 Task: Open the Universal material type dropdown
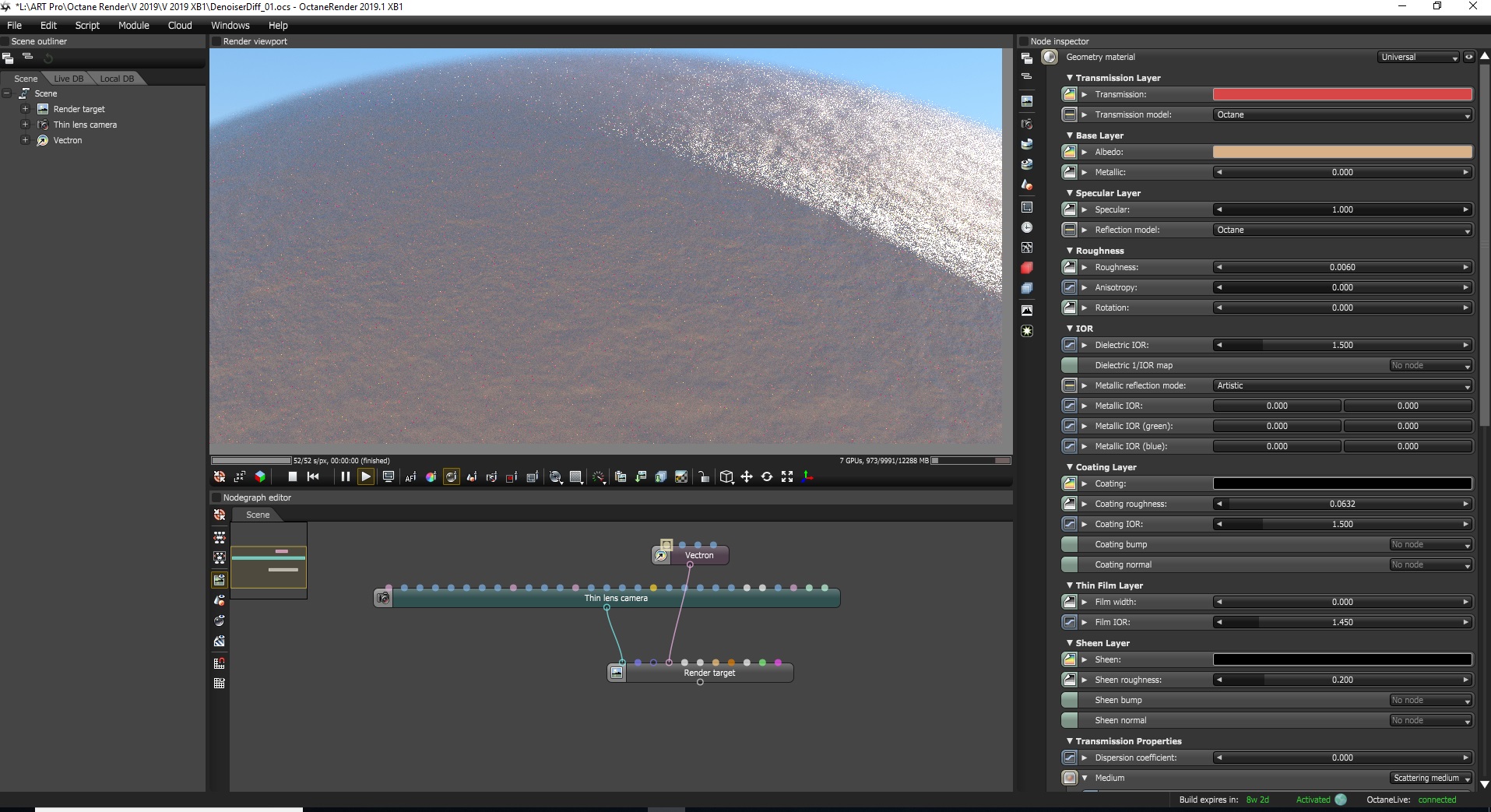pos(1418,57)
